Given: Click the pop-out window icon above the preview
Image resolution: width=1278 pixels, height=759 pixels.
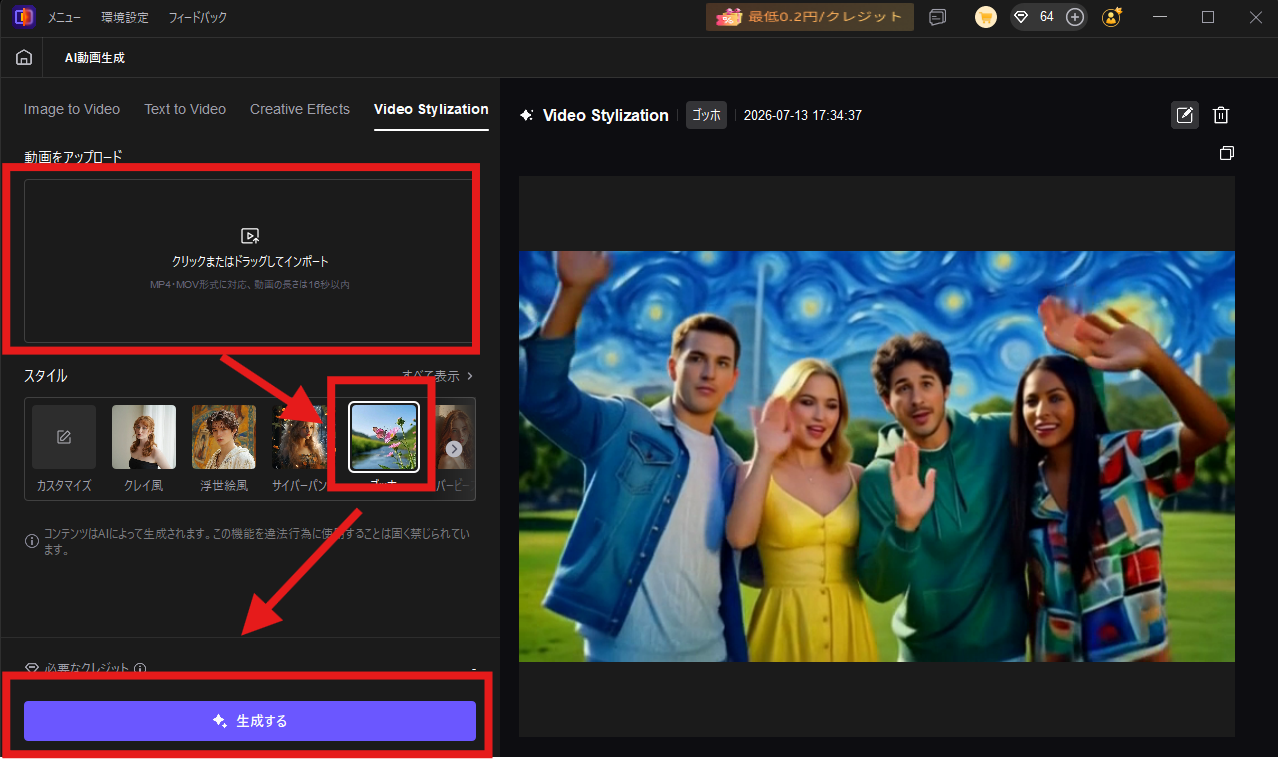Looking at the screenshot, I should [1227, 153].
